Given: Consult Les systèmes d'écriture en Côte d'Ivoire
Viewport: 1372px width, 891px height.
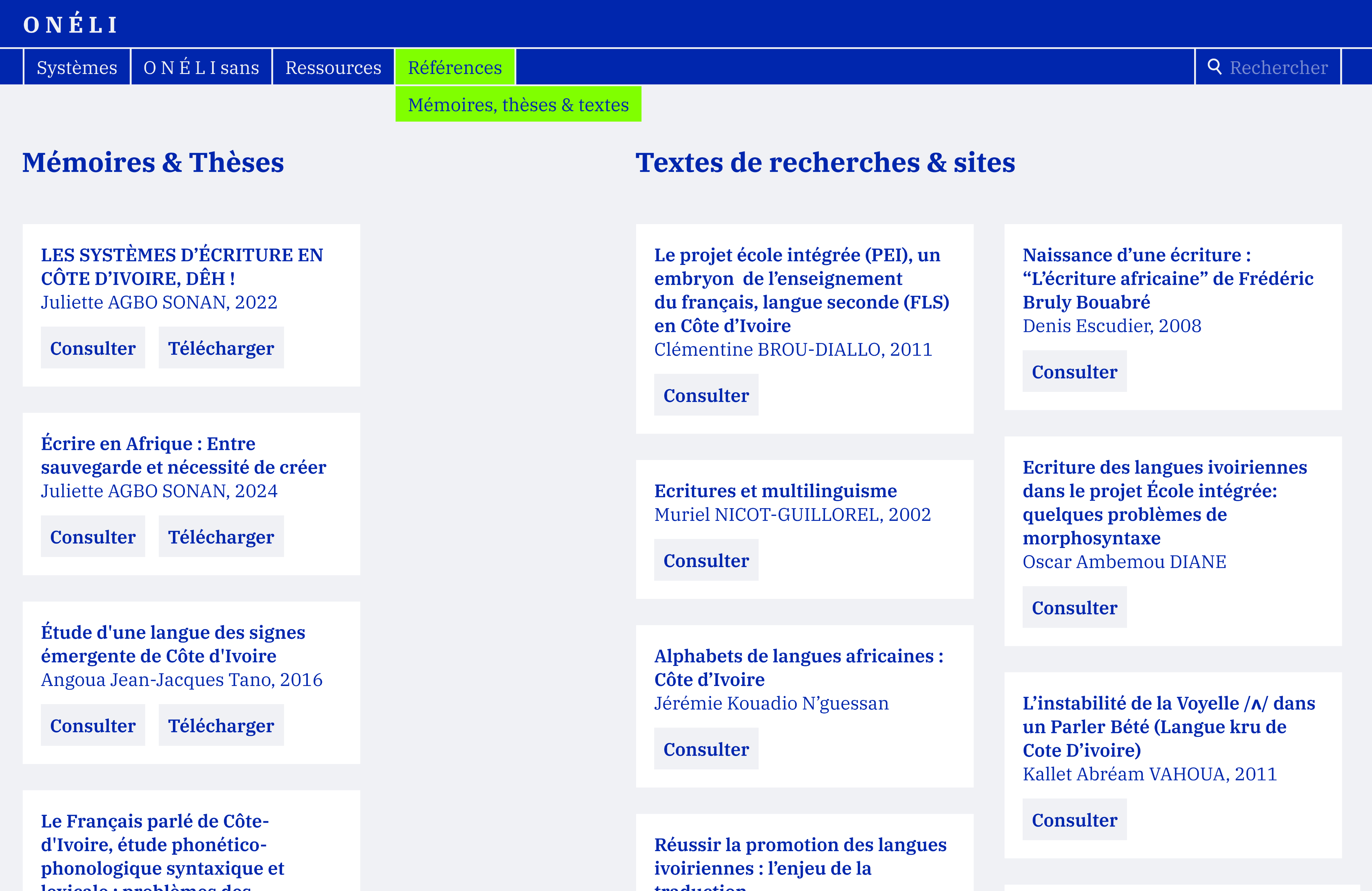Looking at the screenshot, I should pos(93,348).
